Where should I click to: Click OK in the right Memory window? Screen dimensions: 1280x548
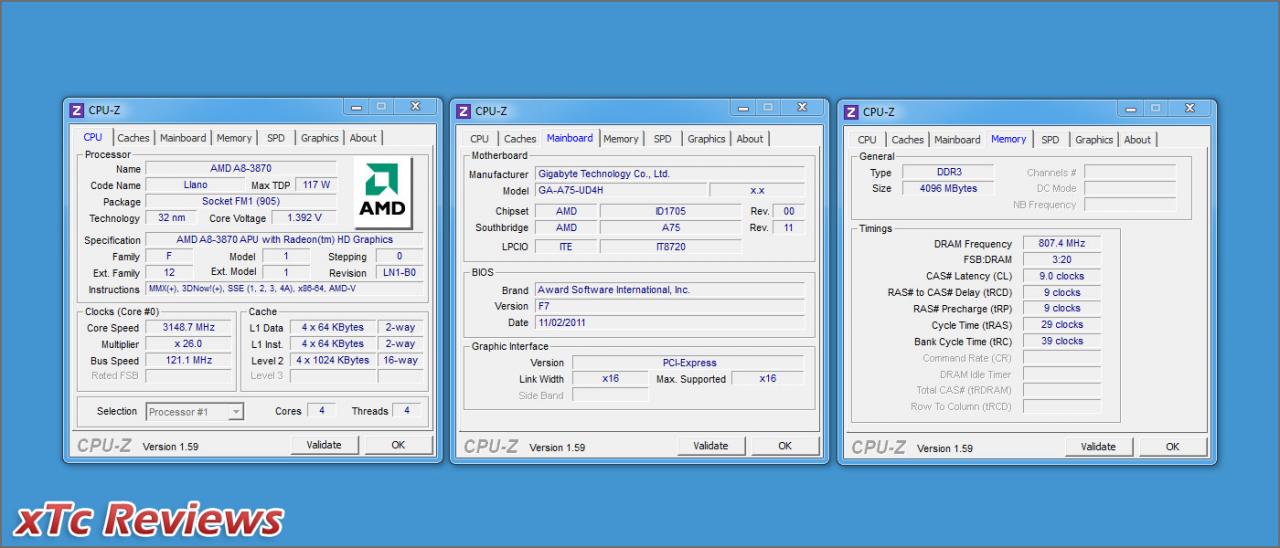click(x=1172, y=447)
